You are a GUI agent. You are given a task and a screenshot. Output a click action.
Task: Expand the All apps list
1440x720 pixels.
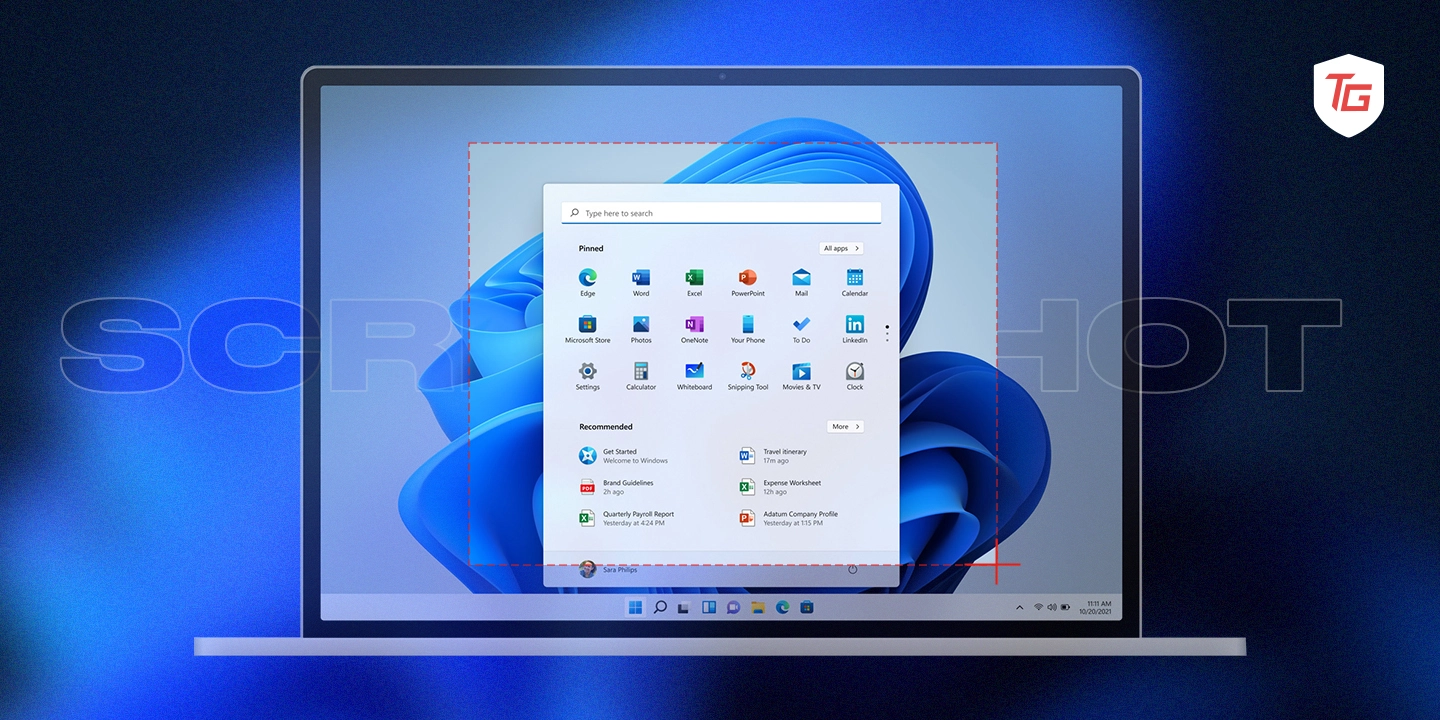point(840,248)
